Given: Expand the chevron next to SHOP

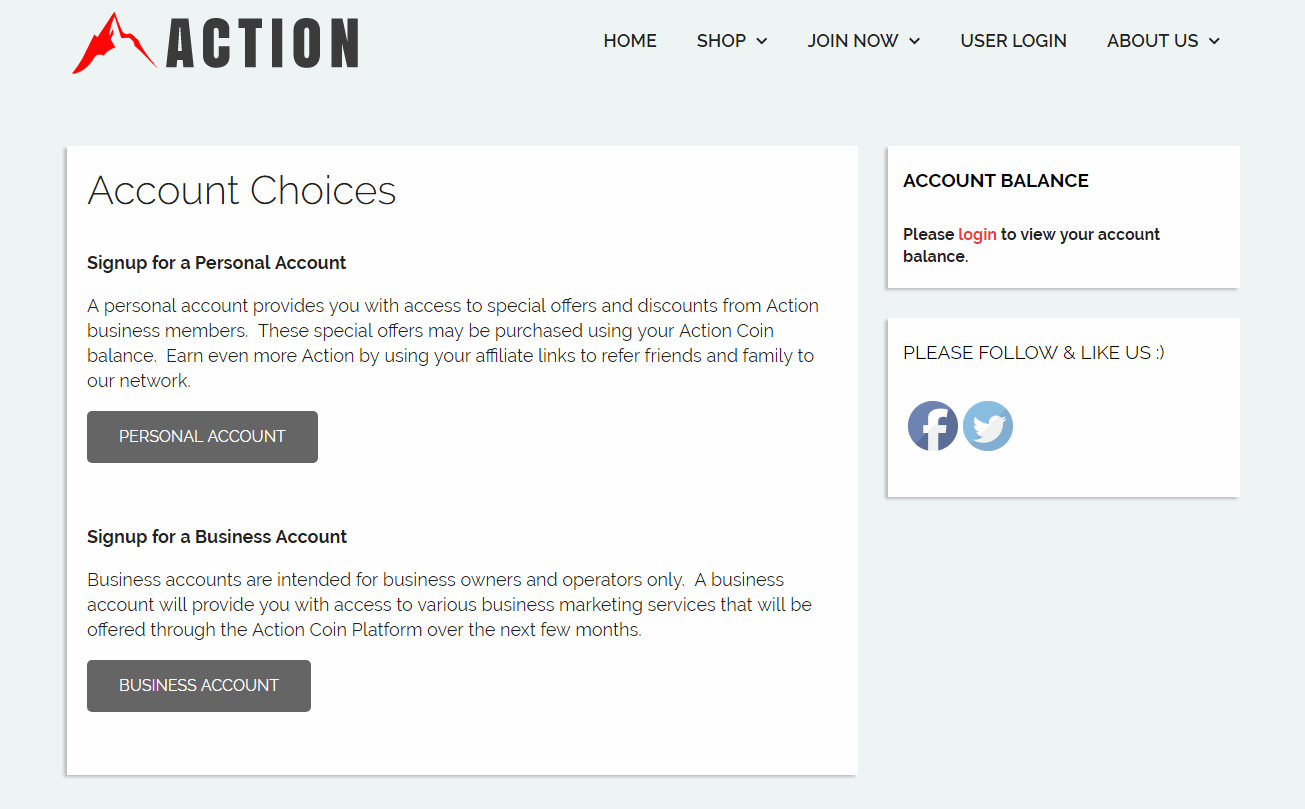Looking at the screenshot, I should [x=762, y=41].
